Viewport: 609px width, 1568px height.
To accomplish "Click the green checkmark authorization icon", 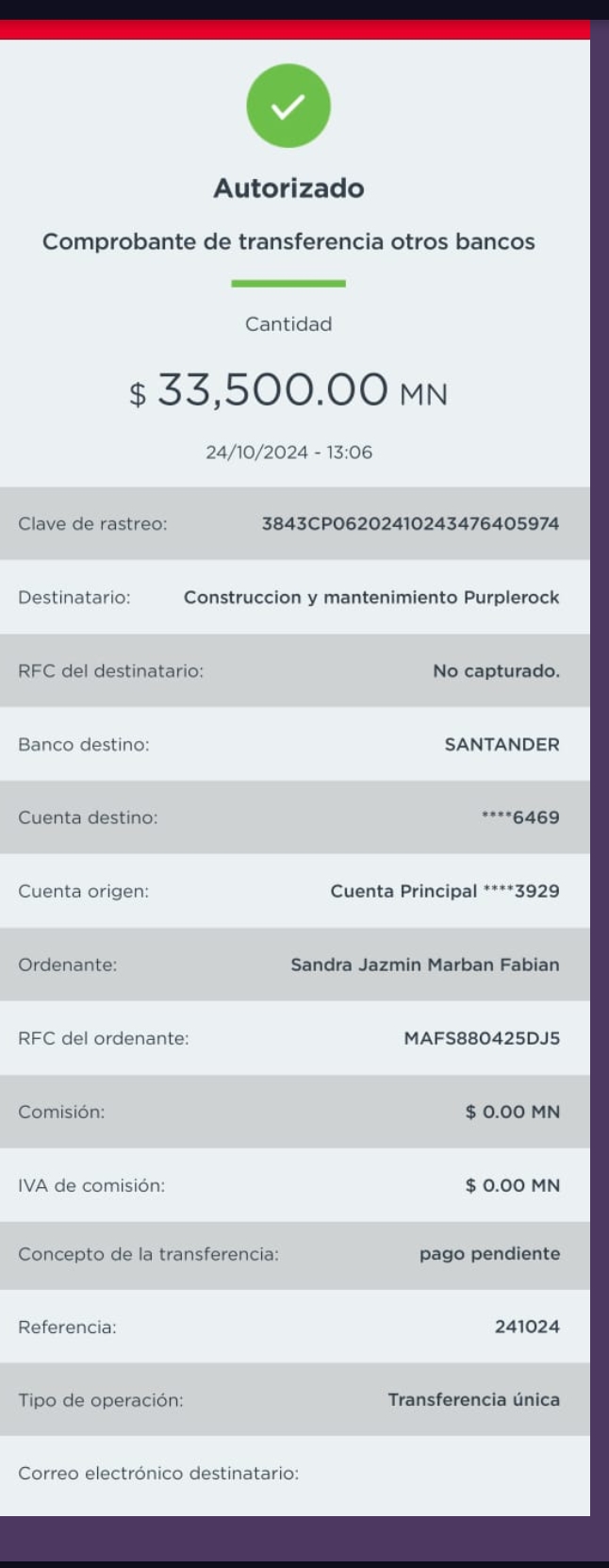I will point(288,106).
